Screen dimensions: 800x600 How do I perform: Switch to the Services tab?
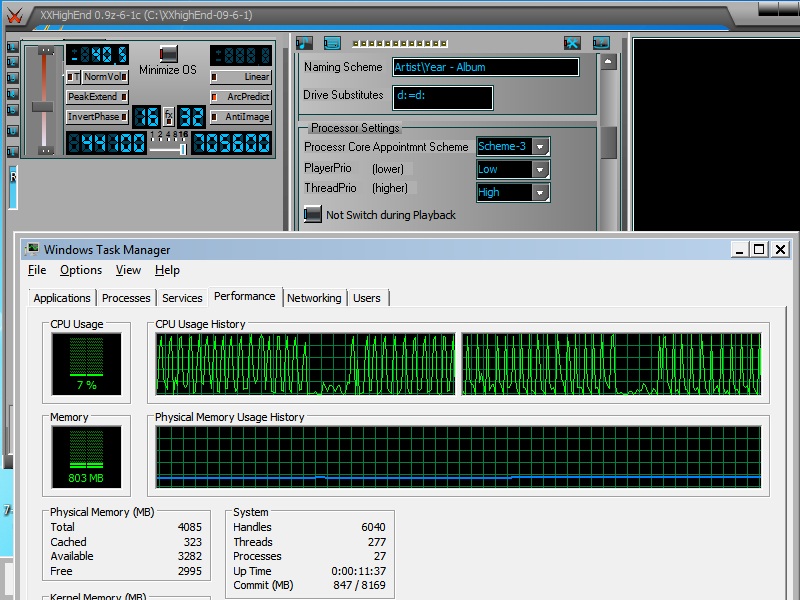(182, 298)
